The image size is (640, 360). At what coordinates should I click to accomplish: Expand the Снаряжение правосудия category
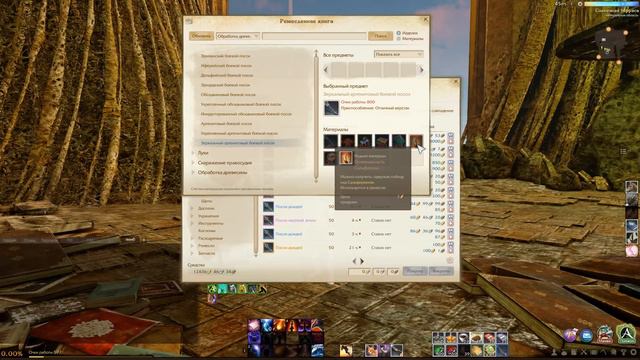(193, 162)
